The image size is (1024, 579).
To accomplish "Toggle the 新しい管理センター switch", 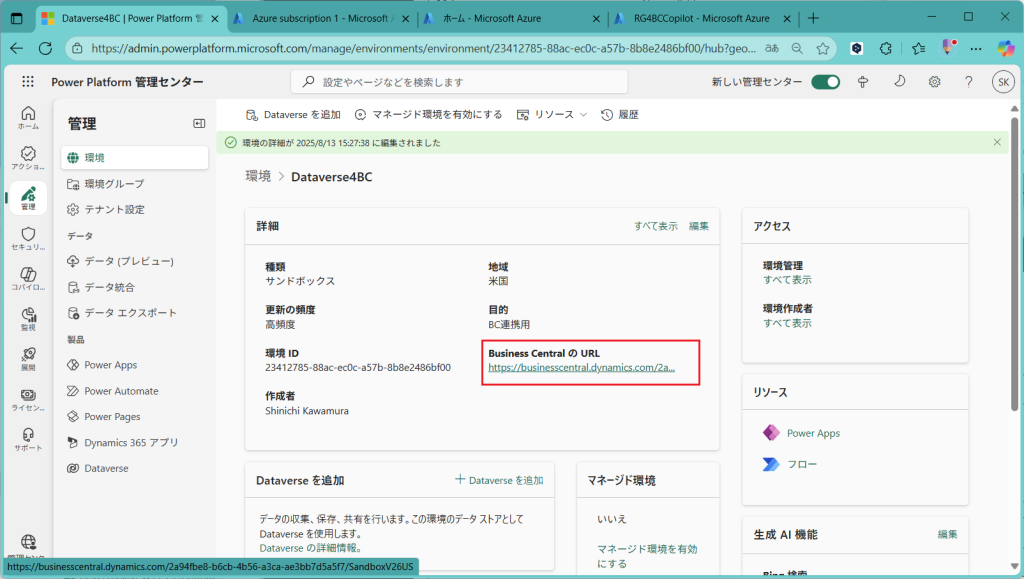I will click(x=825, y=82).
